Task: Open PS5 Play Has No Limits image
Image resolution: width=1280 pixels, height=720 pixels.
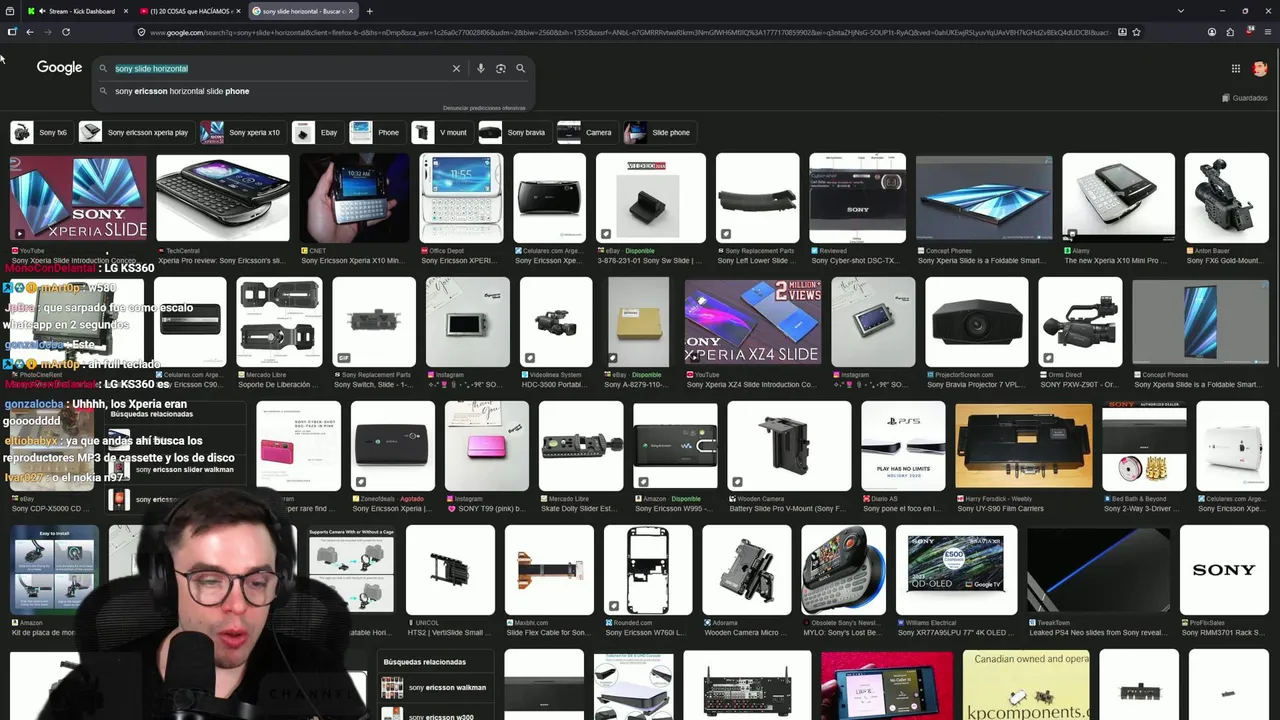Action: click(903, 446)
